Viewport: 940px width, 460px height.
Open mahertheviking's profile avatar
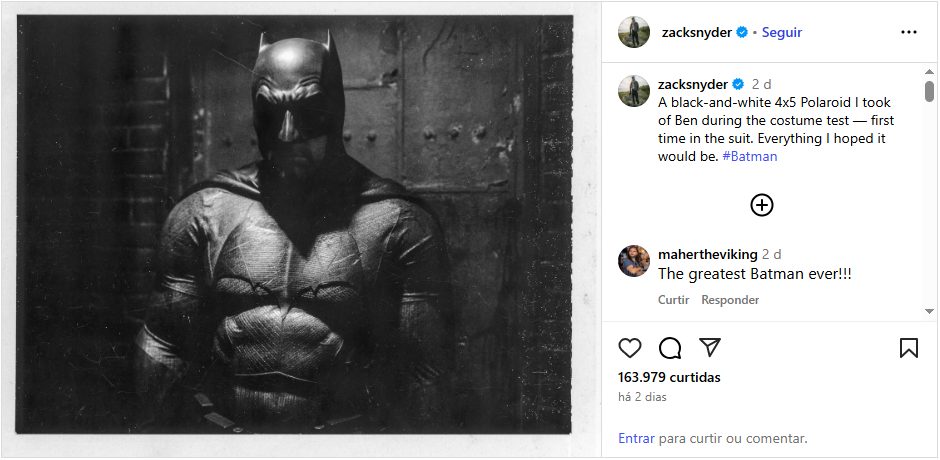click(635, 260)
